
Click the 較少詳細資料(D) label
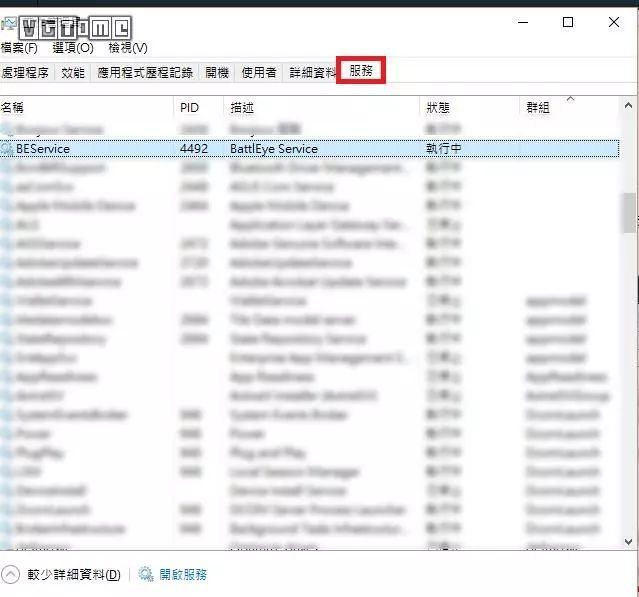(x=74, y=575)
